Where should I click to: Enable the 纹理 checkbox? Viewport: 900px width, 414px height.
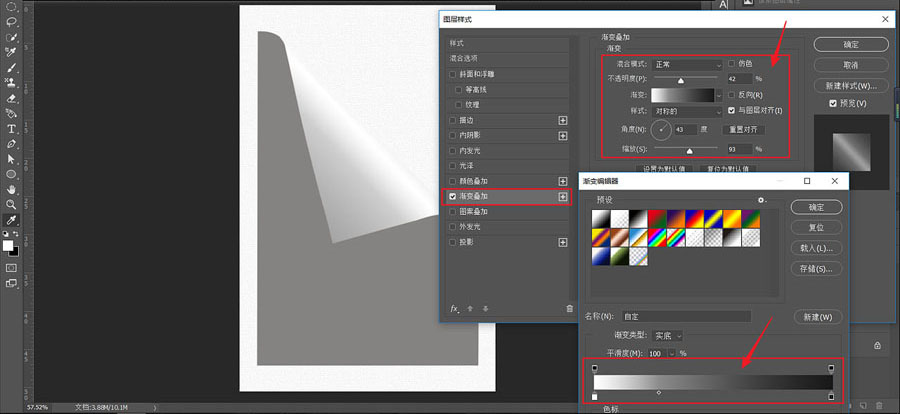click(459, 105)
